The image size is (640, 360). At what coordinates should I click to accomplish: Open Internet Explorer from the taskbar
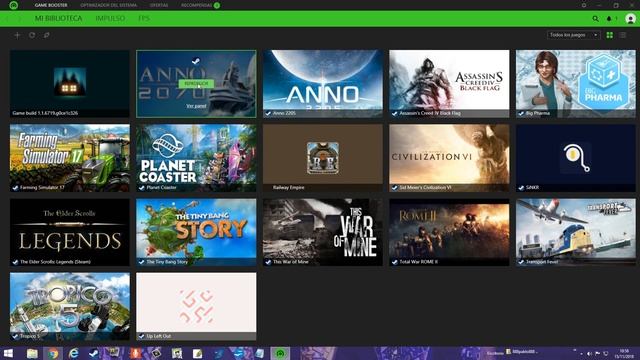pyautogui.click(x=73, y=353)
